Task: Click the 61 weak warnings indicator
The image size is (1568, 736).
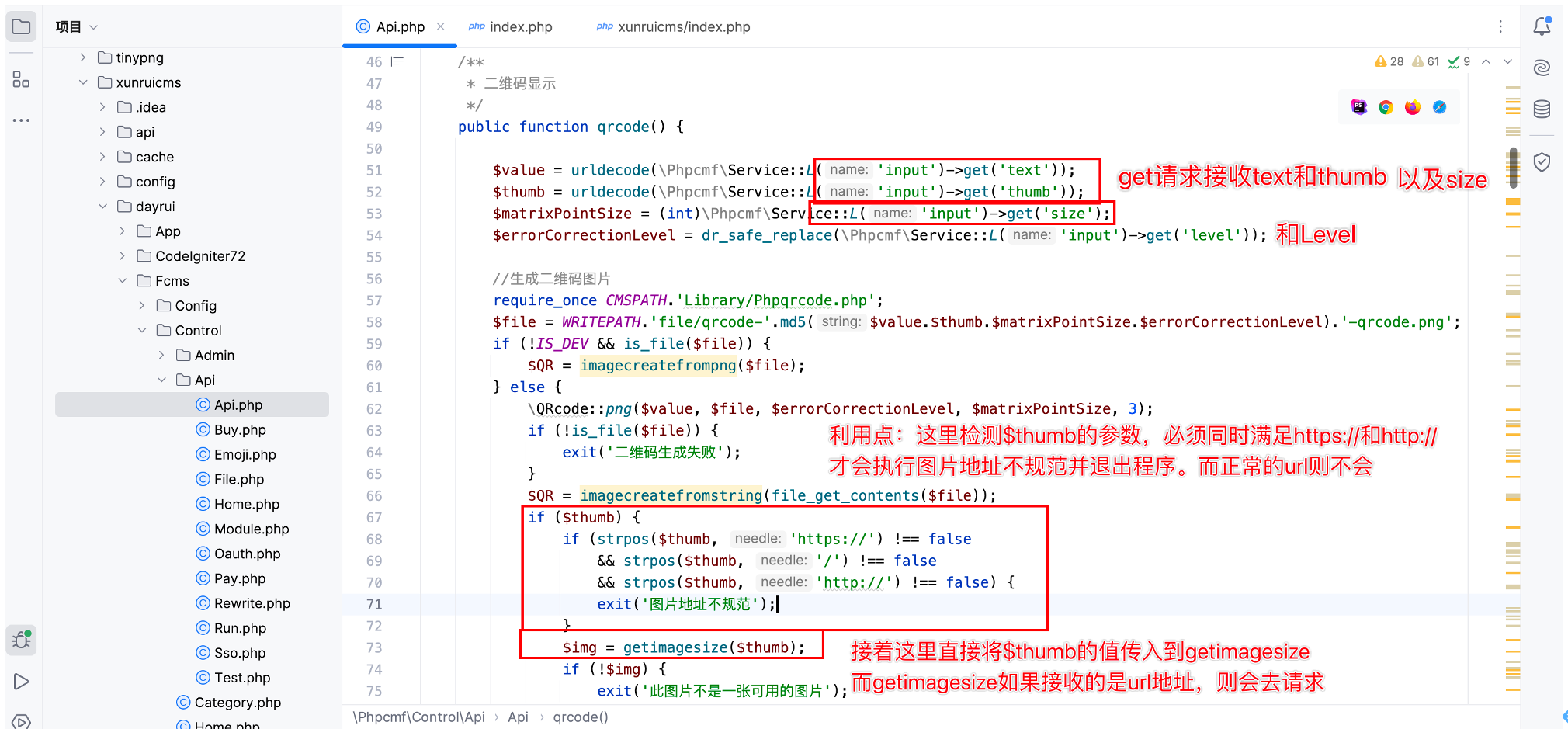Action: tap(1426, 61)
